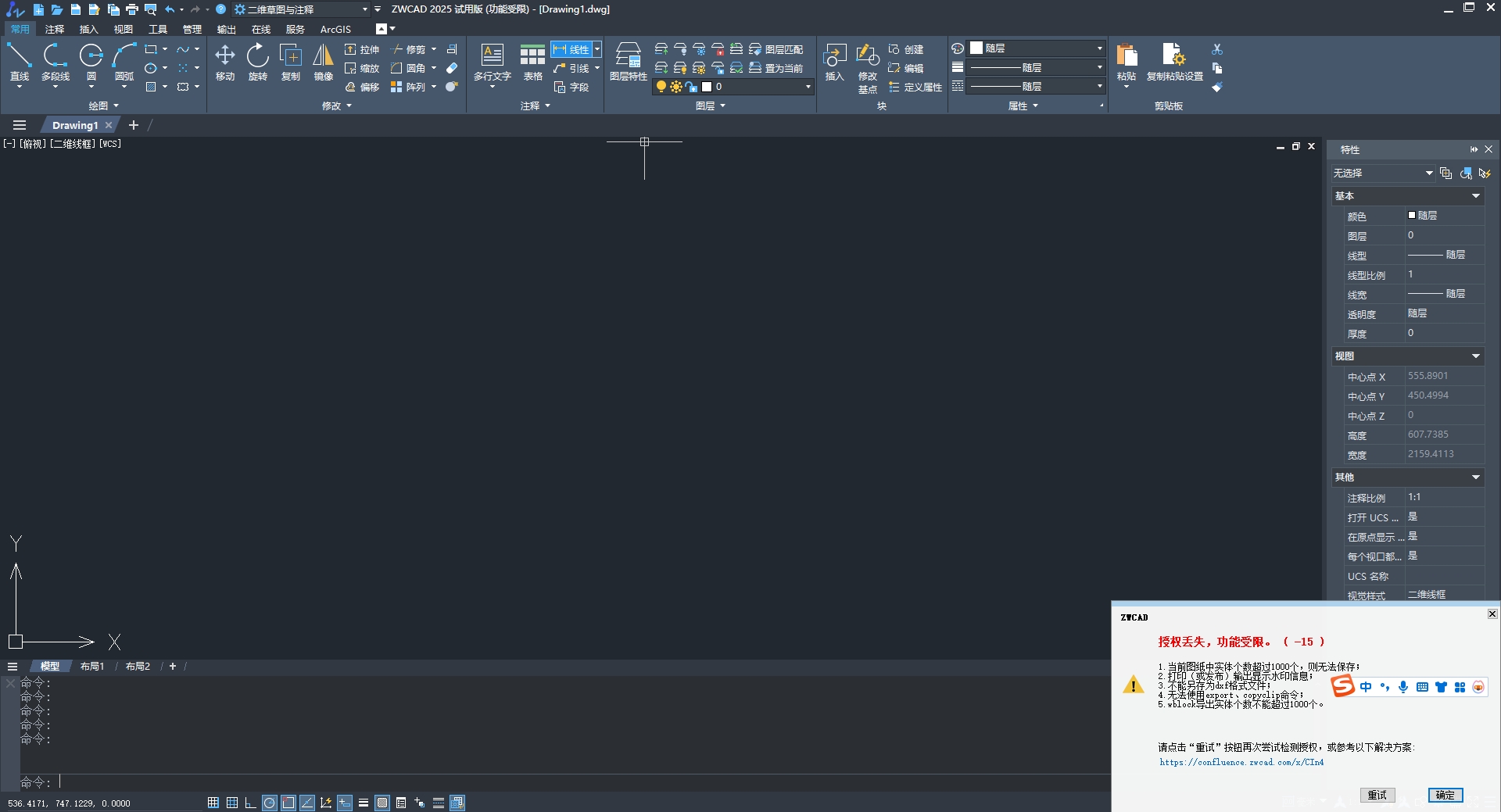
Task: Toggle dynamic UCS in status bar
Action: point(326,803)
